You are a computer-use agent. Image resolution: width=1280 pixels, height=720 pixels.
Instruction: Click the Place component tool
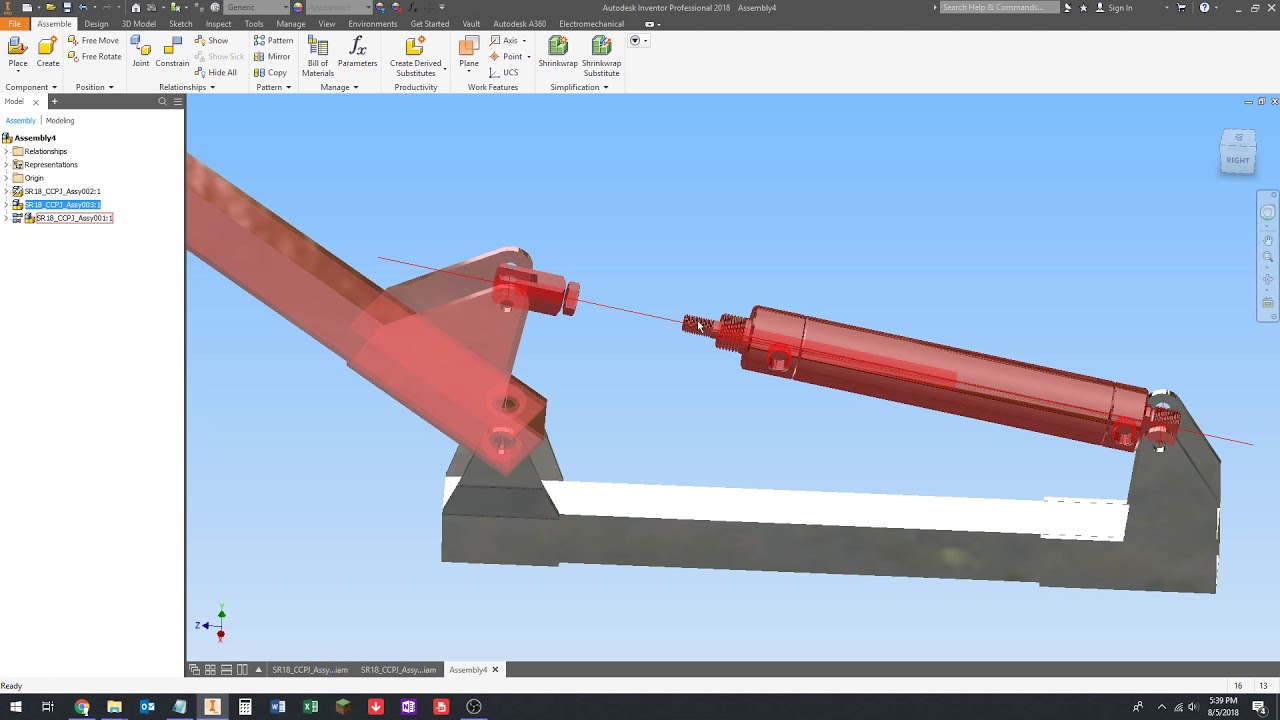[x=18, y=52]
